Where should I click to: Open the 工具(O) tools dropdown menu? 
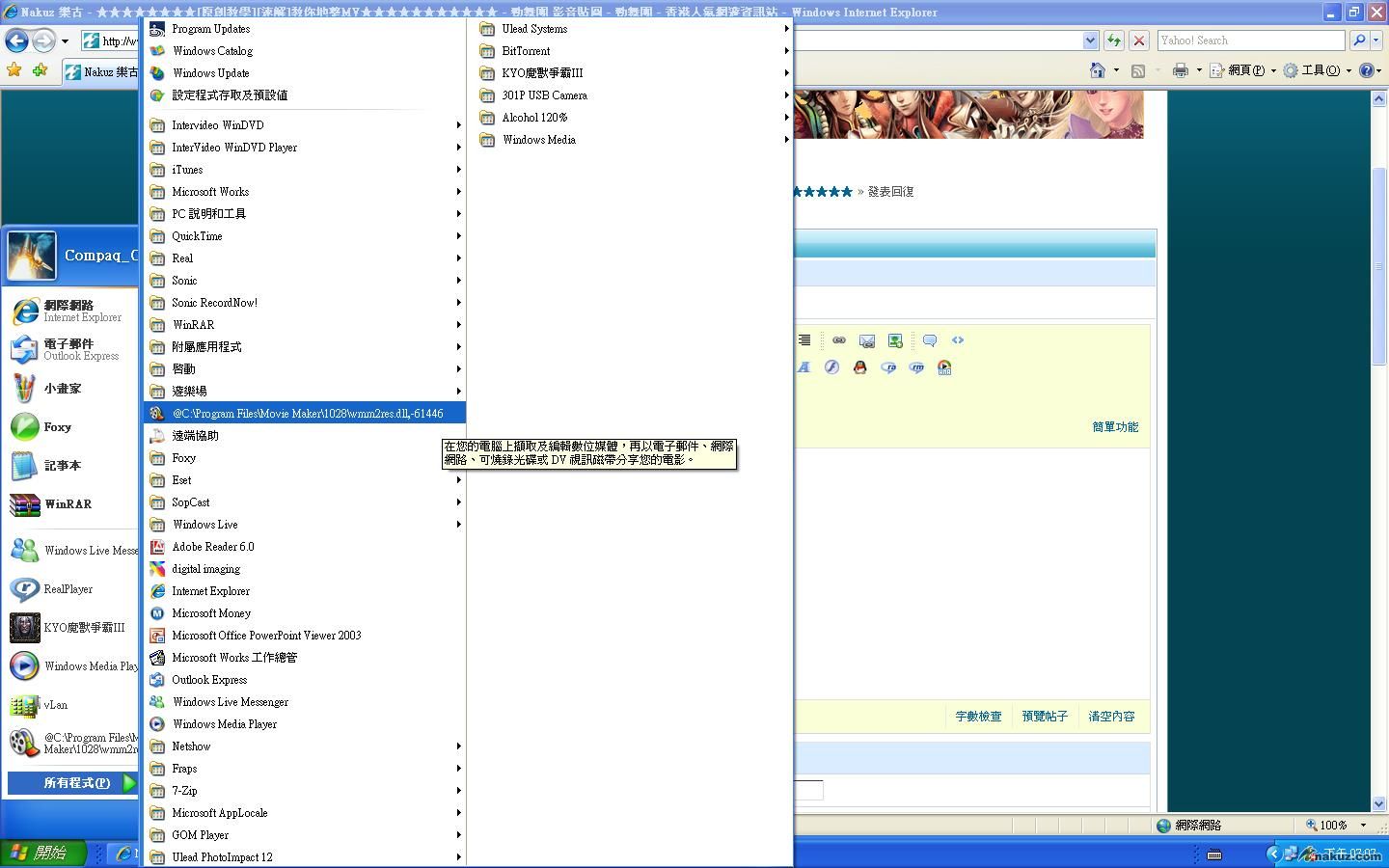click(x=1319, y=70)
